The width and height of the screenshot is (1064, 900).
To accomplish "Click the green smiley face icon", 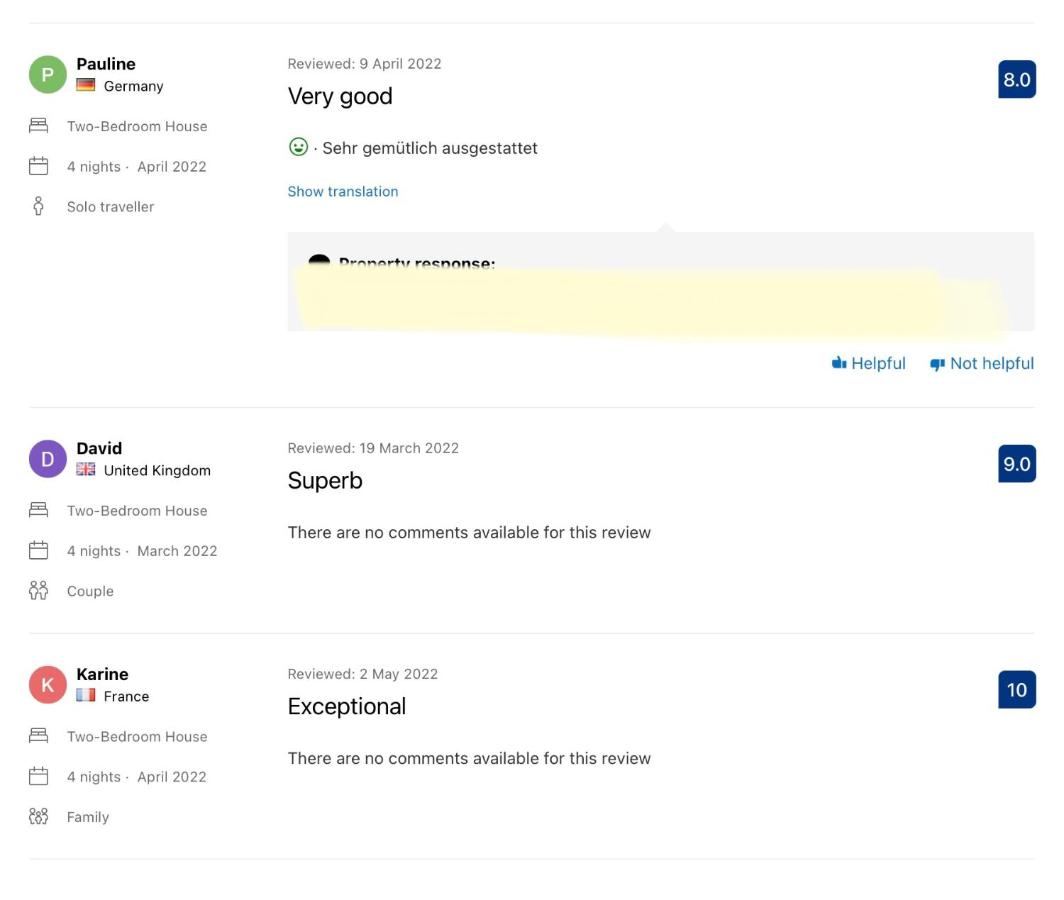I will tap(298, 147).
